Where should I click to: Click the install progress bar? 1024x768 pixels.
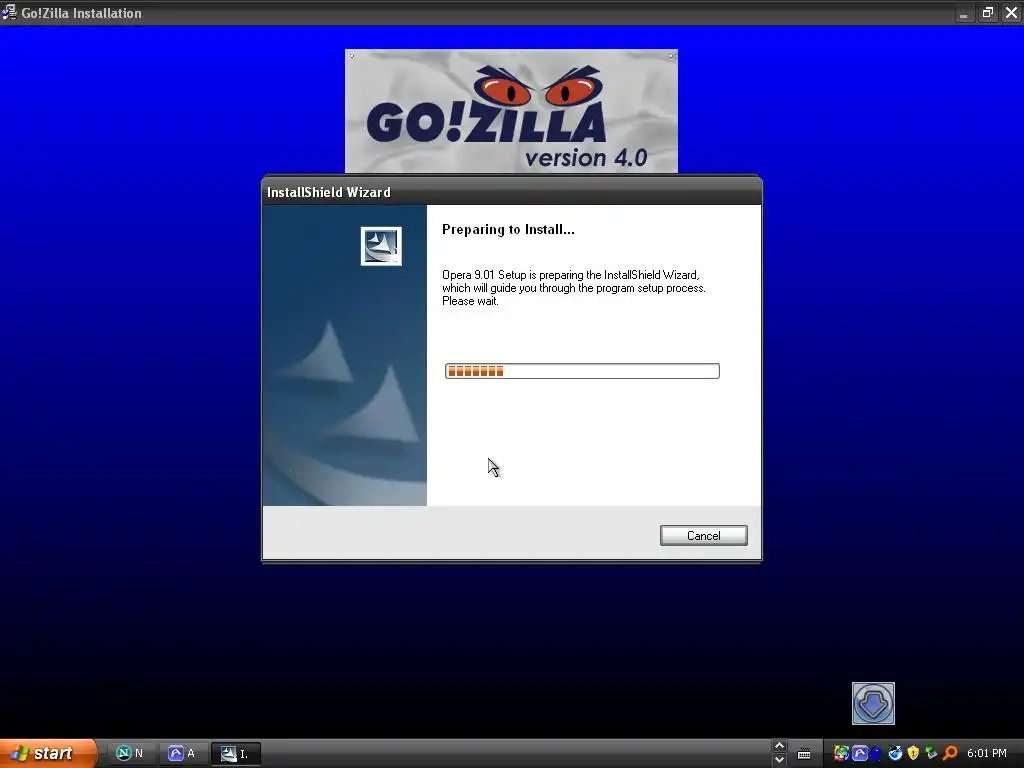582,371
